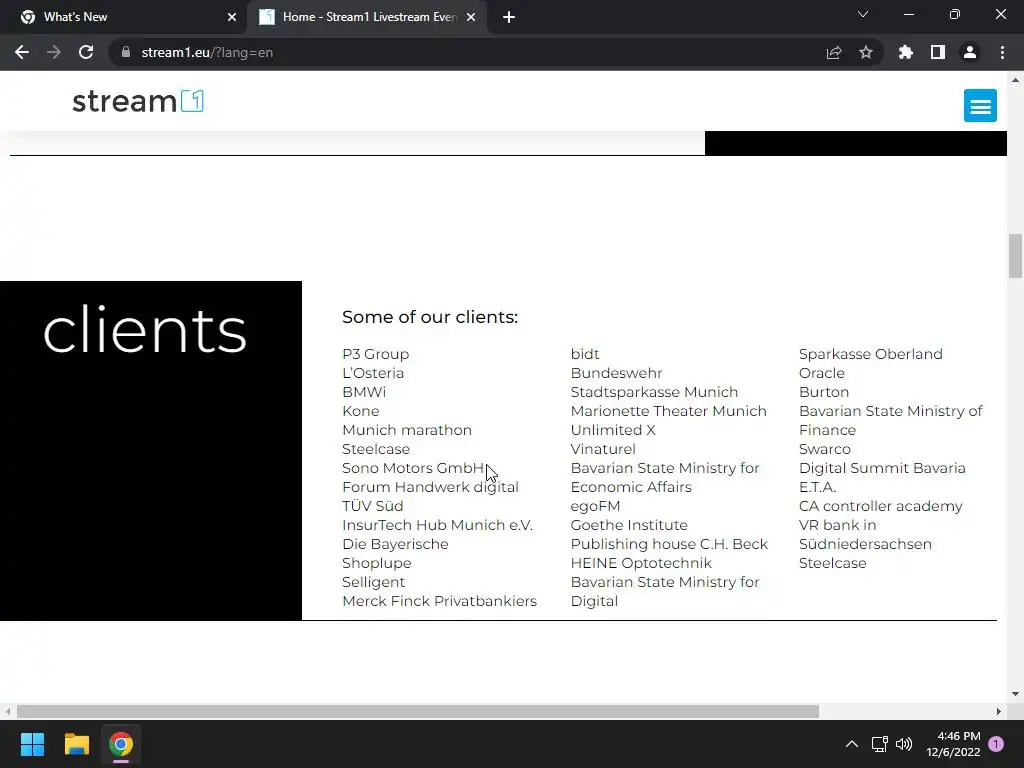The width and height of the screenshot is (1024, 768).
Task: Click vertical scrollbar thumb
Action: coord(1015,255)
